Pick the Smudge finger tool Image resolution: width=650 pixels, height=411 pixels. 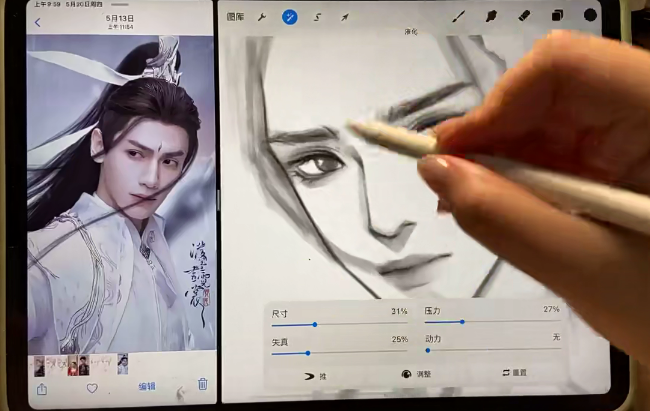click(491, 16)
